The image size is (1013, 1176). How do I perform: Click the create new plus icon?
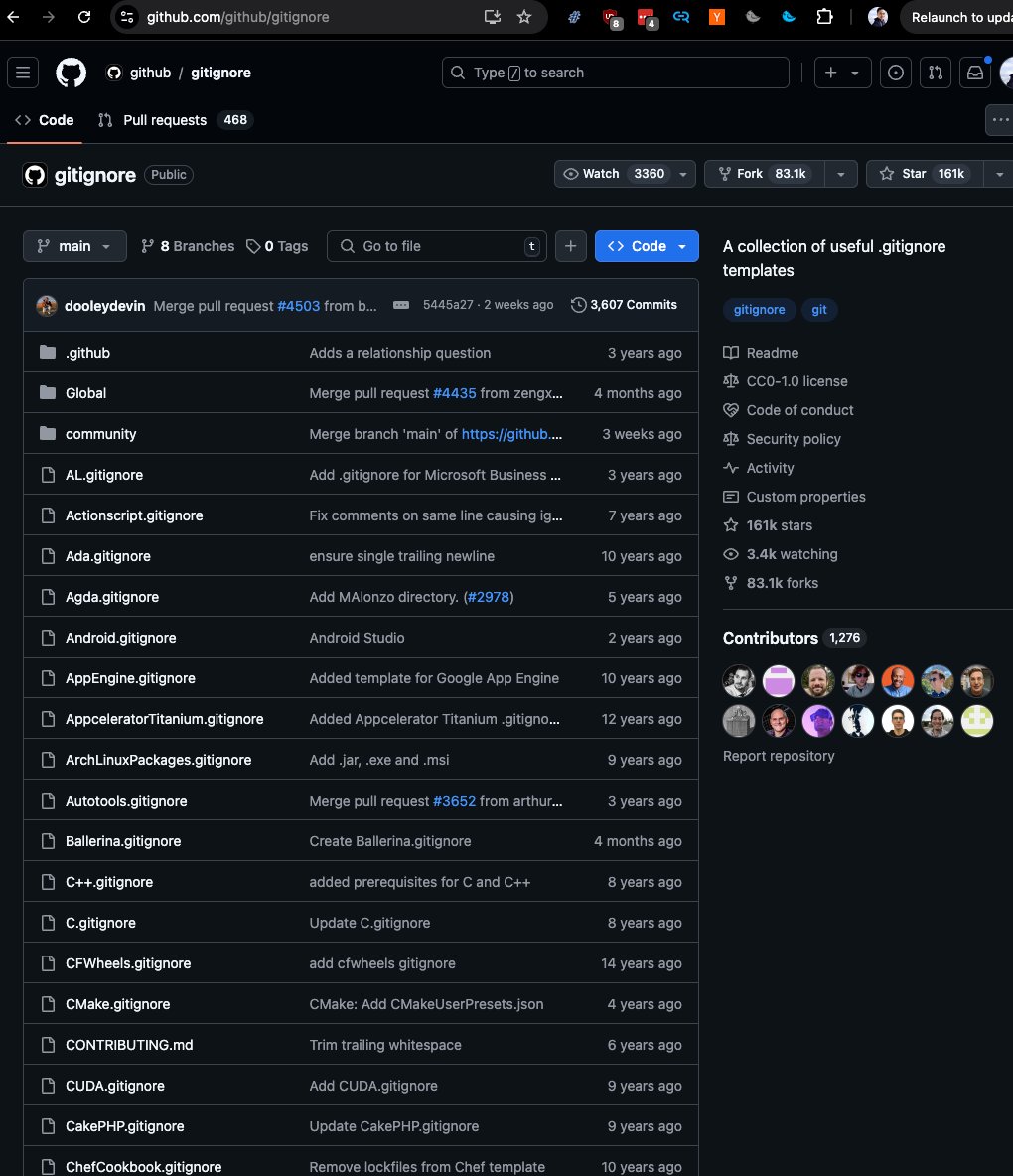831,73
